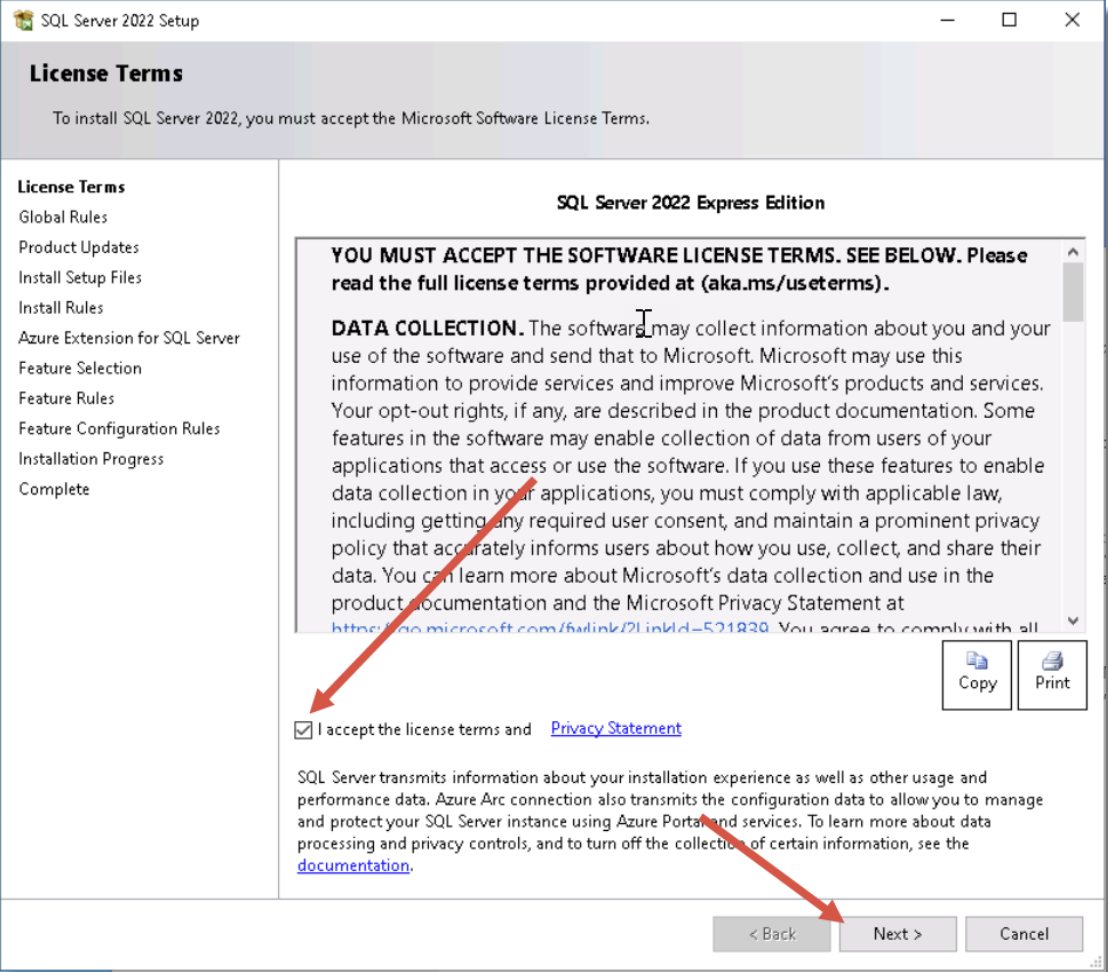This screenshot has height=972, width=1108.
Task: Click the 'SQL Server 2022 Express Edition' heading
Action: tap(690, 203)
